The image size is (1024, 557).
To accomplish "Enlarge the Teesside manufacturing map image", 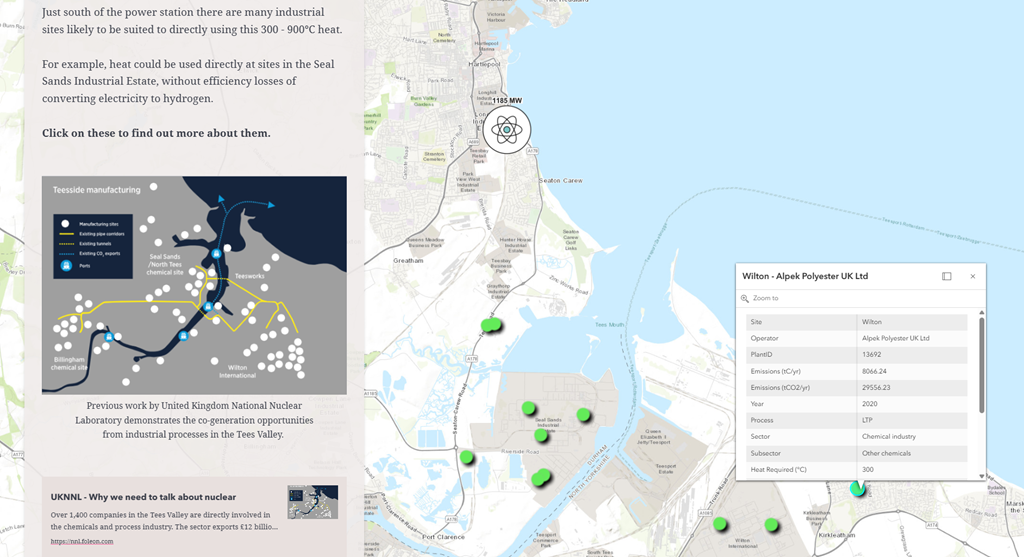I will 194,285.
